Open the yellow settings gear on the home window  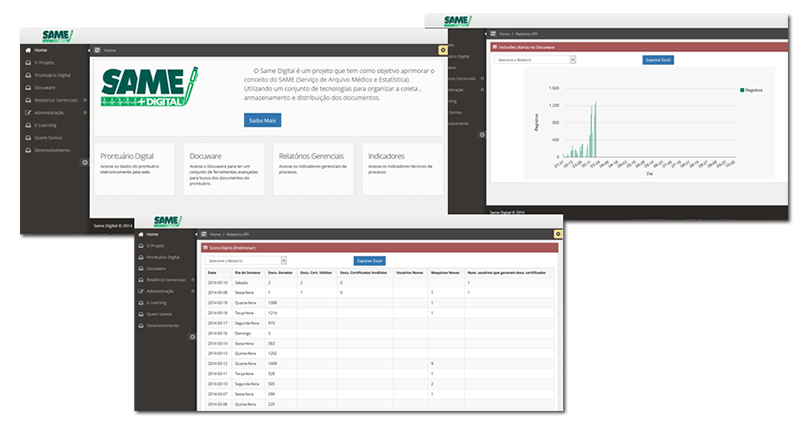pos(443,50)
